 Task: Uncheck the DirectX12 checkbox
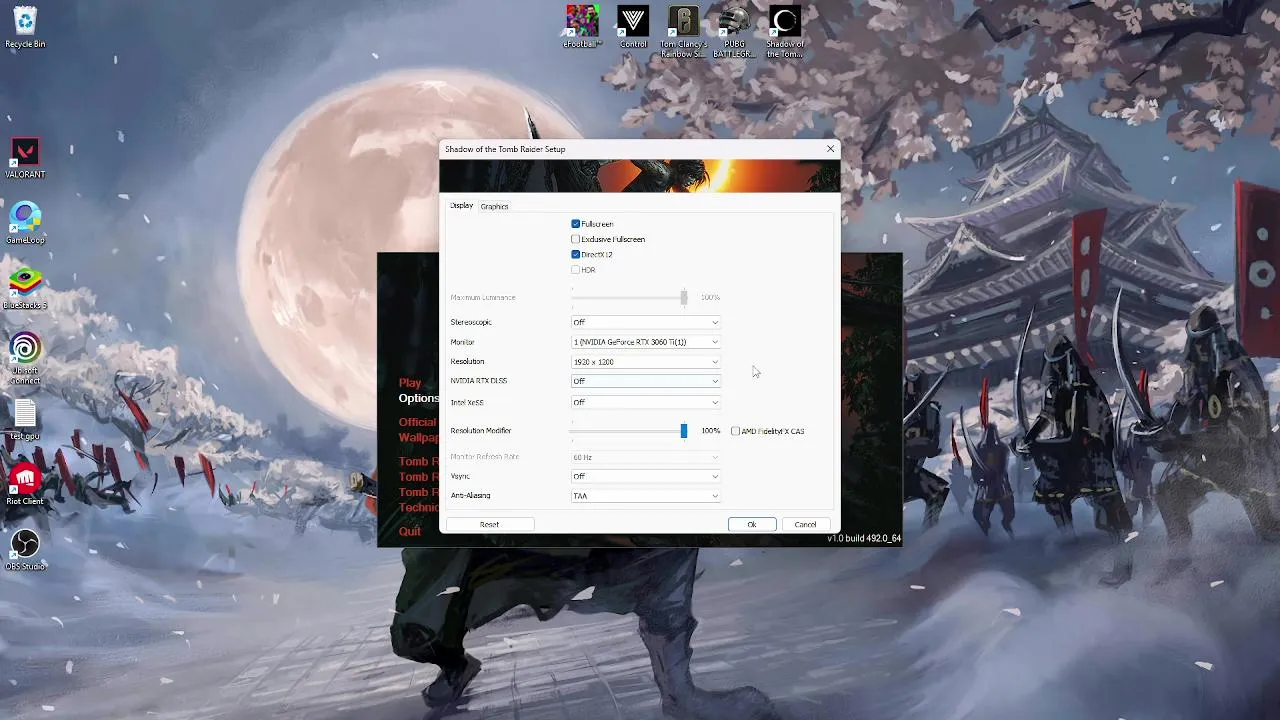(x=576, y=254)
